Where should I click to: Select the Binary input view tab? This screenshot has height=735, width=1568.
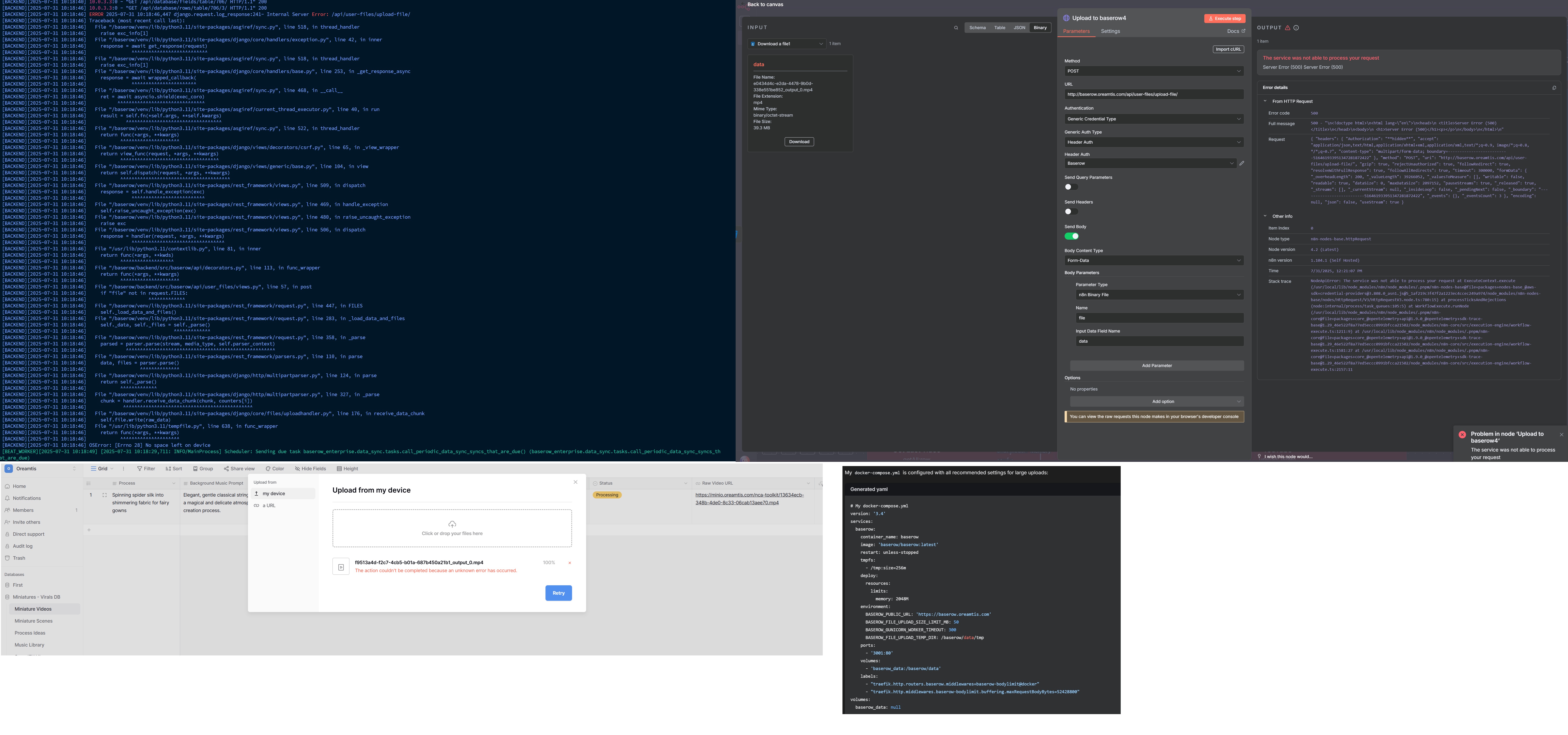[1040, 28]
